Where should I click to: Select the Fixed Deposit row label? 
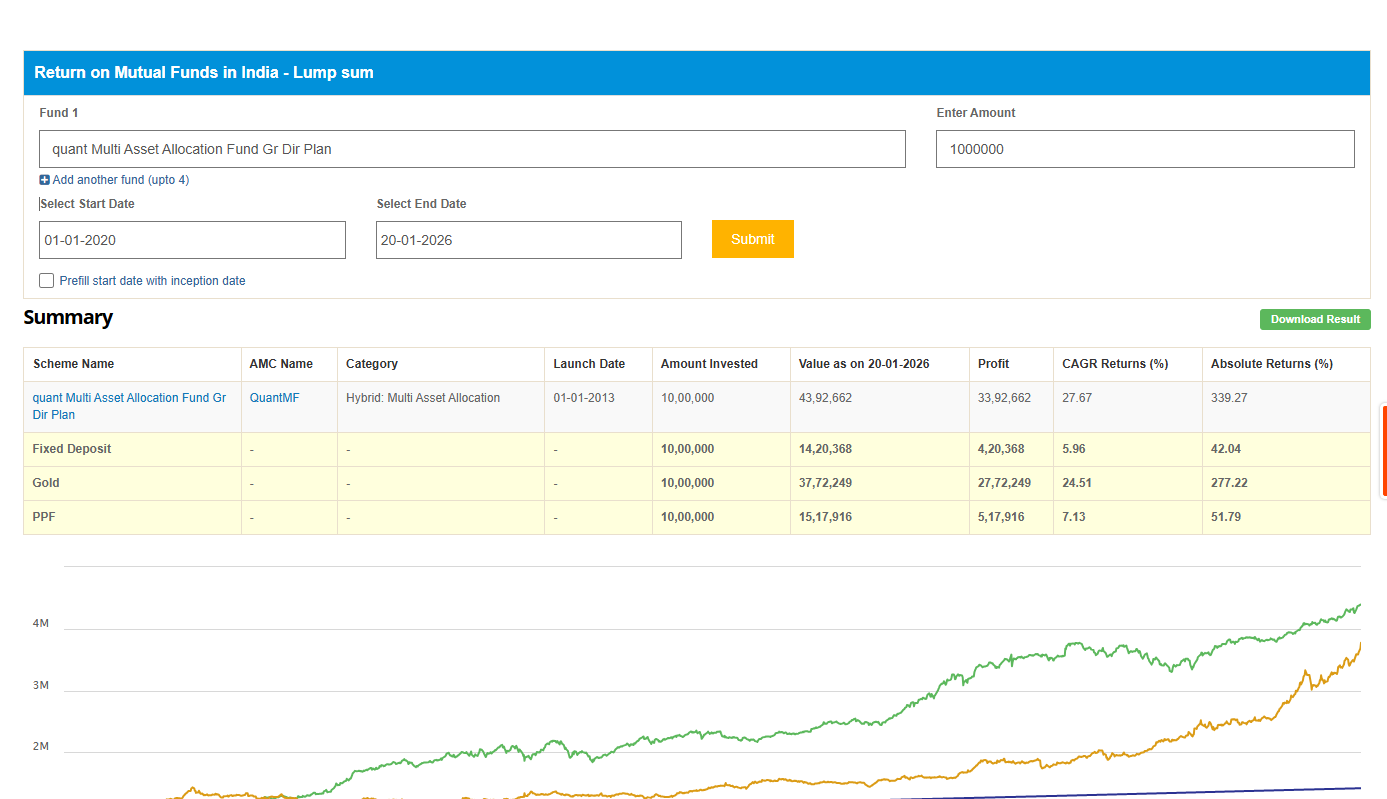click(x=72, y=449)
